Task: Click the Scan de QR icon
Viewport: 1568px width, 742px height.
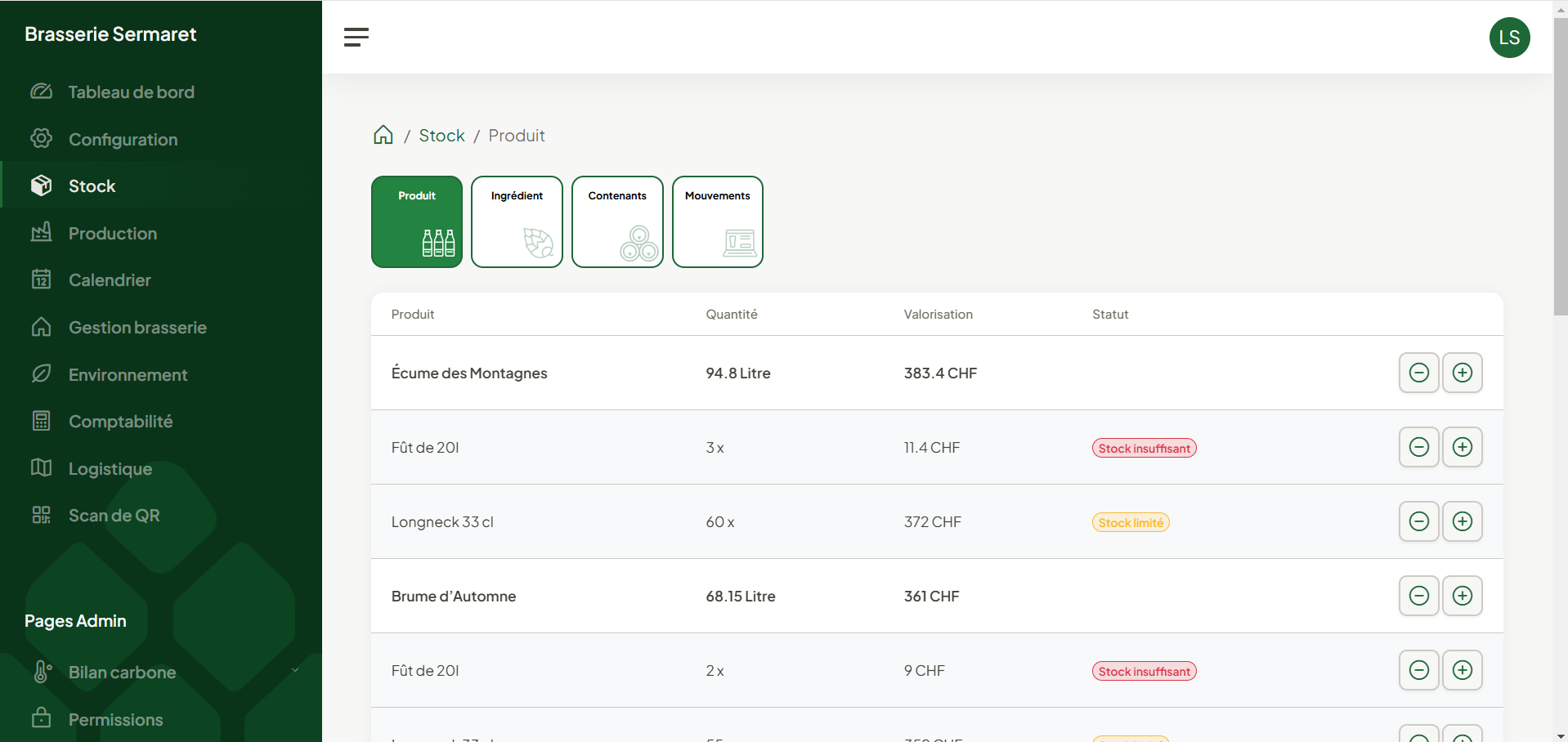Action: 41,515
